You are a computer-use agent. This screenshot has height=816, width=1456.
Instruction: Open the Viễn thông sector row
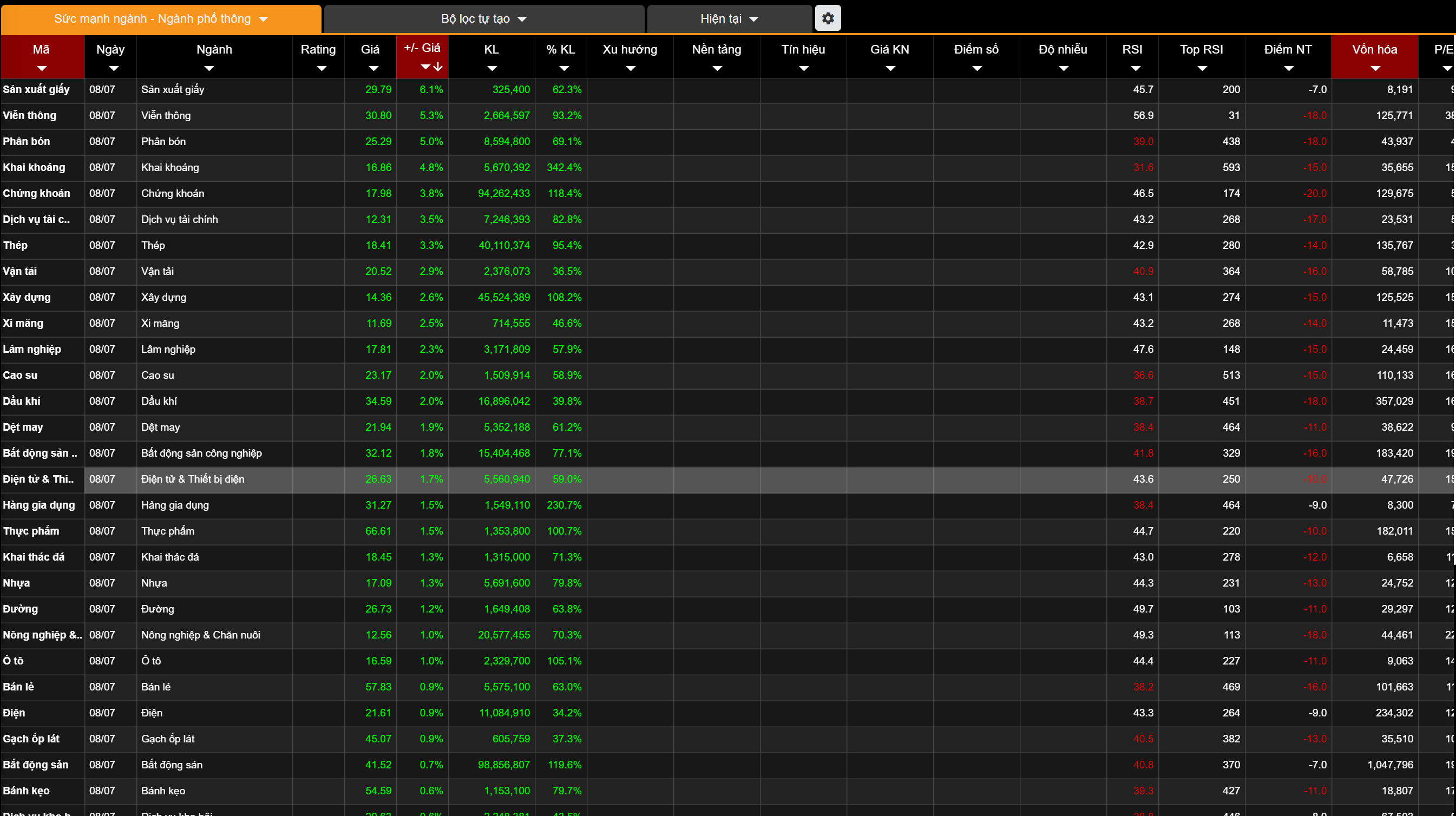[29, 115]
